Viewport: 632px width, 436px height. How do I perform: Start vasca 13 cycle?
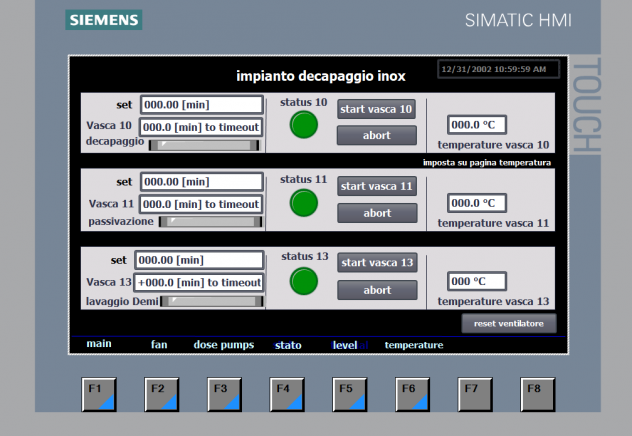coord(377,263)
